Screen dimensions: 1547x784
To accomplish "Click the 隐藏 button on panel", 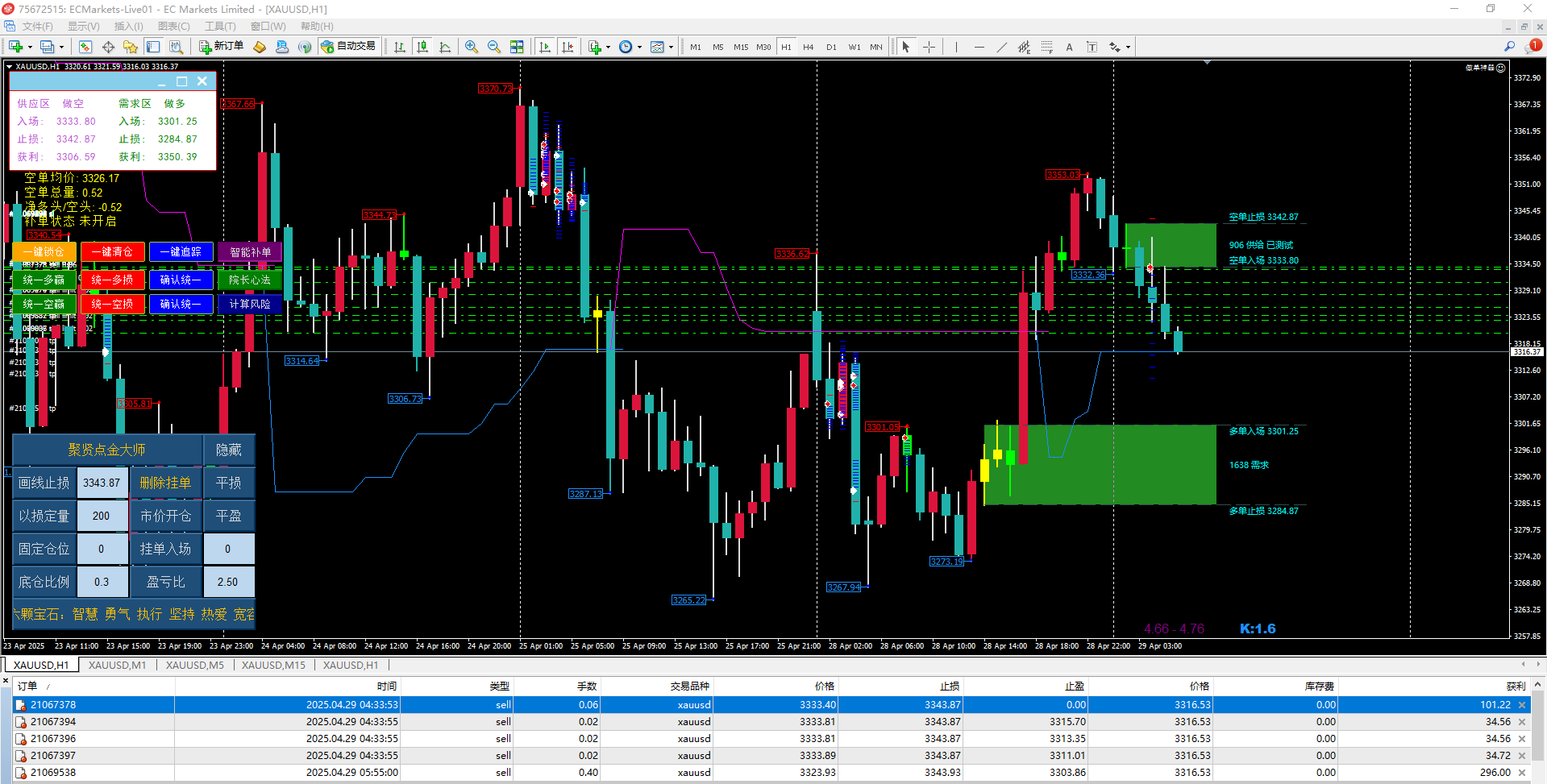I will click(229, 450).
